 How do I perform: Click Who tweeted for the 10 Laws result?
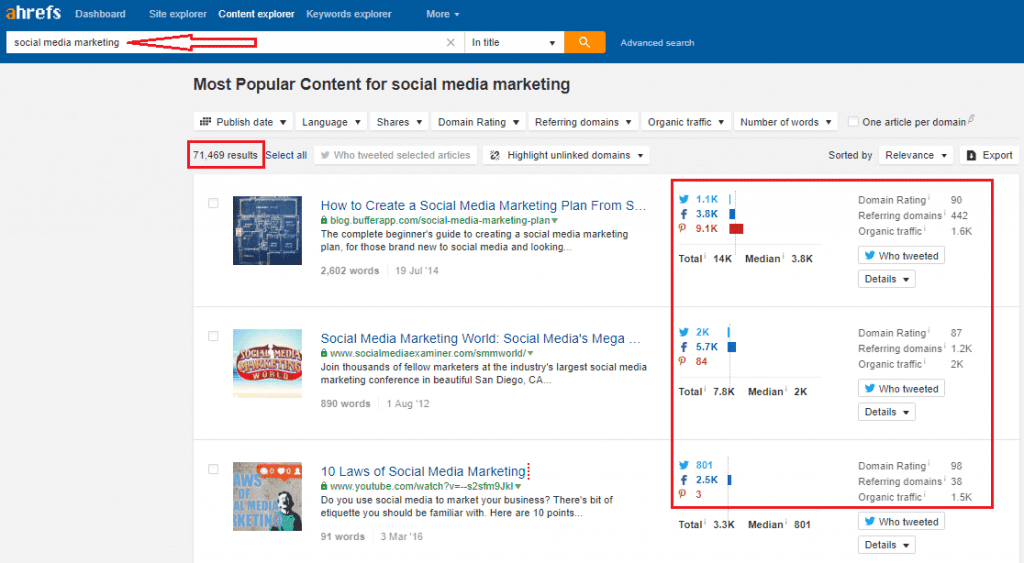coord(901,521)
